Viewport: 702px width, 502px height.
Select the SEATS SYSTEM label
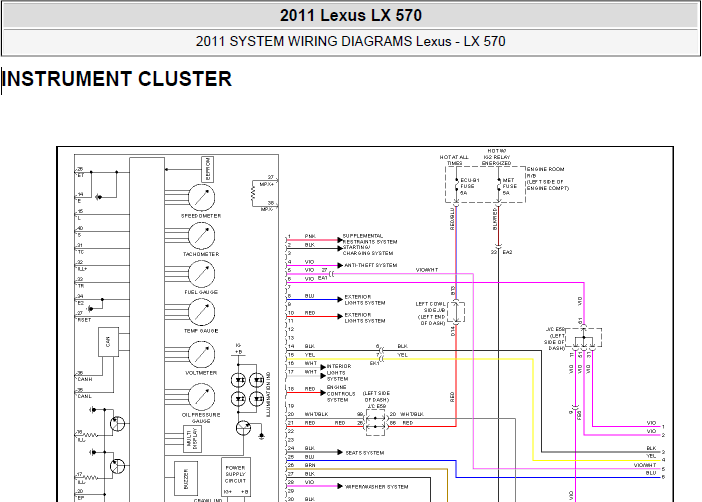click(x=364, y=453)
